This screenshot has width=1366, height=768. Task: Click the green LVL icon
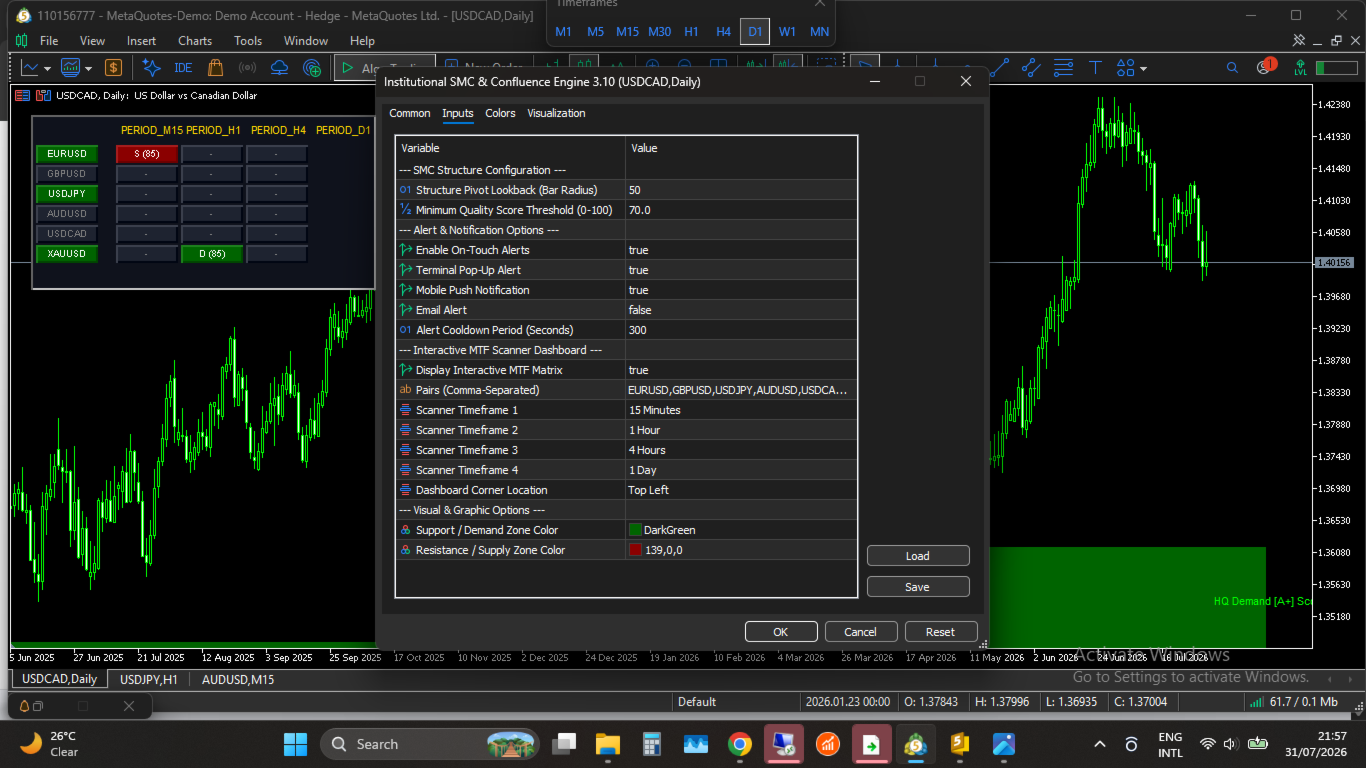[x=1300, y=68]
